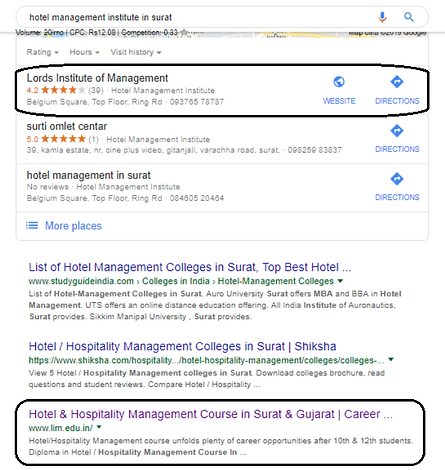Click the WEBSITE label for Lords Institute
Screen dimensions: 445x470
pyautogui.click(x=339, y=101)
